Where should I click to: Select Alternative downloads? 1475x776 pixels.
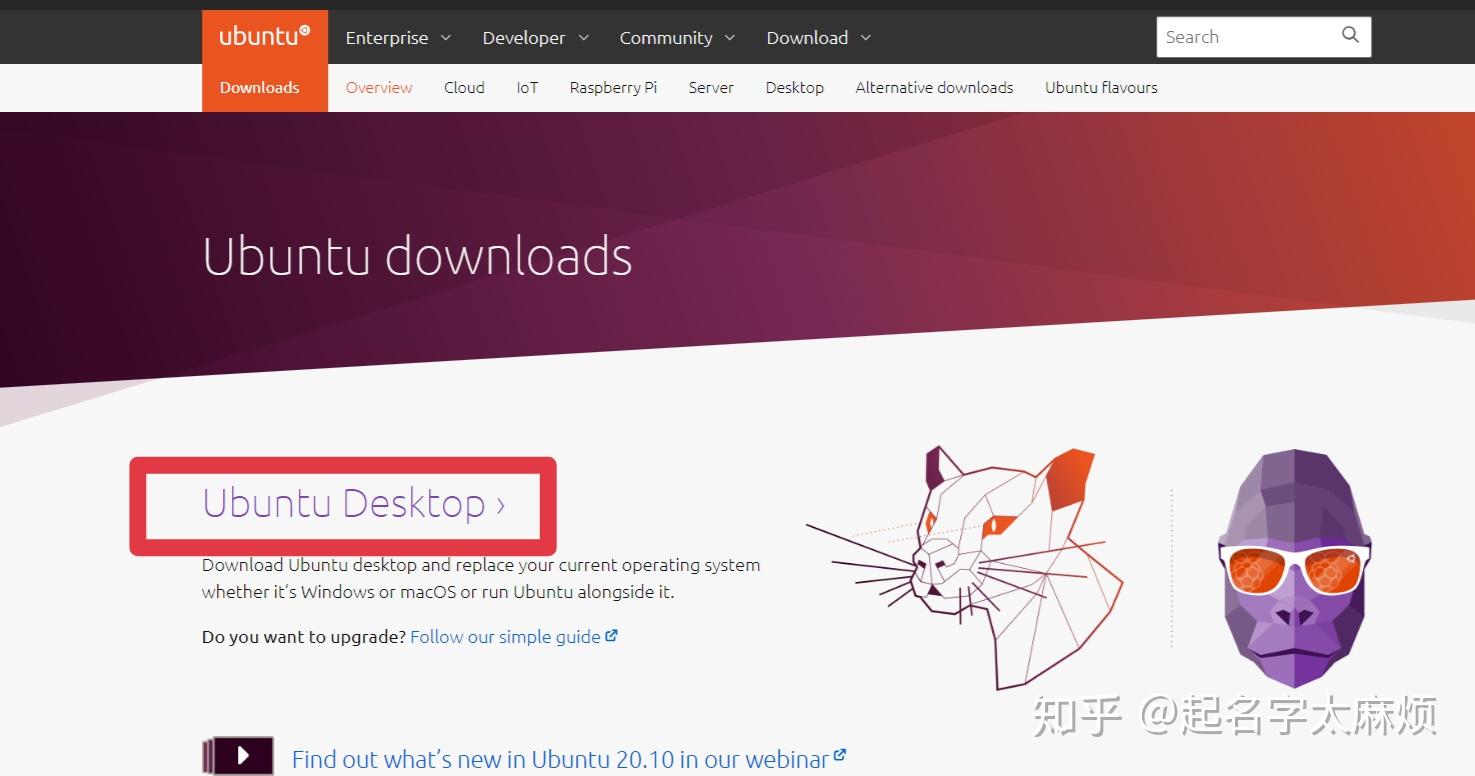click(933, 87)
